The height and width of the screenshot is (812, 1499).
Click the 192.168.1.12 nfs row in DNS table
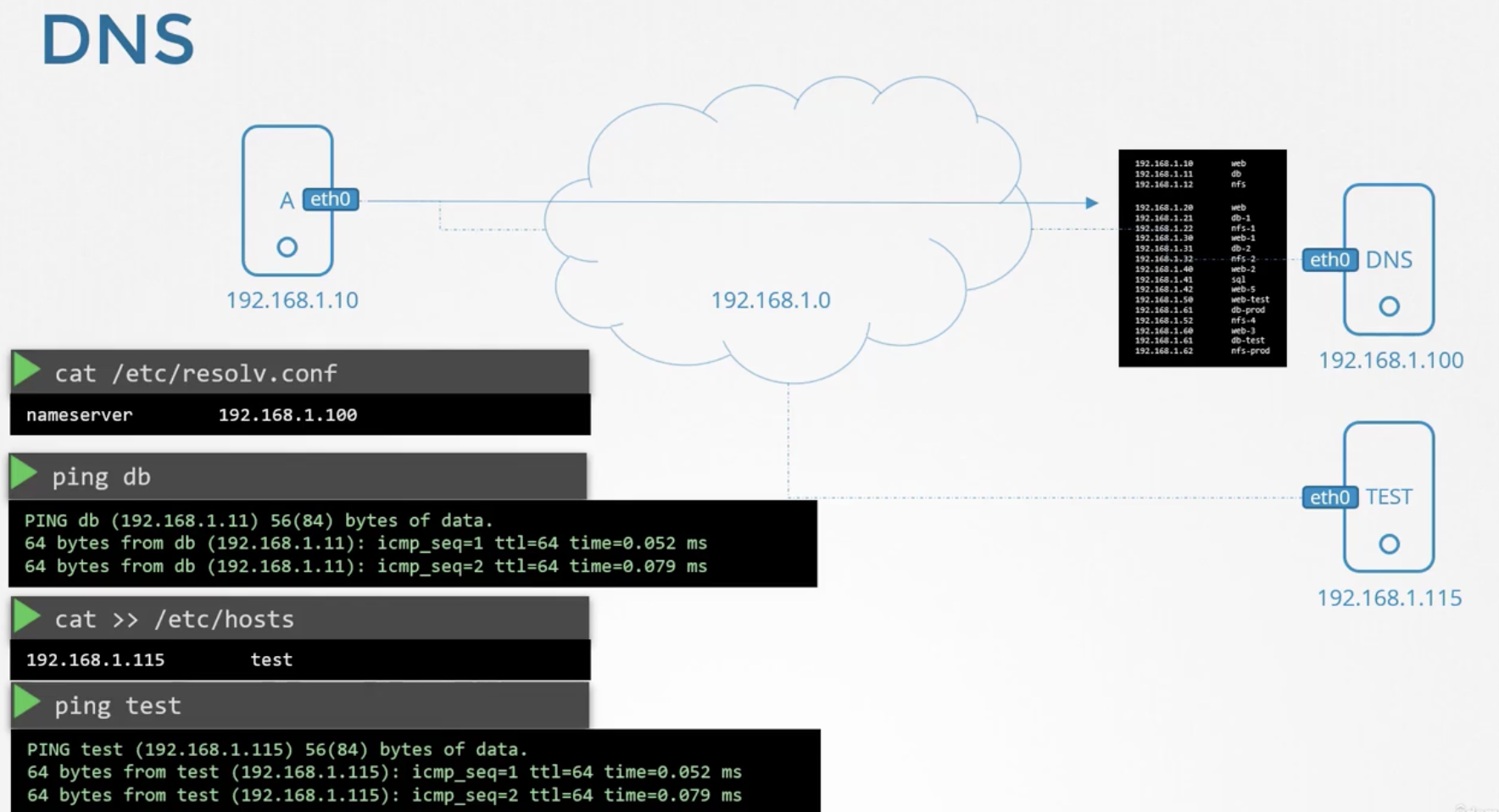click(x=1190, y=184)
